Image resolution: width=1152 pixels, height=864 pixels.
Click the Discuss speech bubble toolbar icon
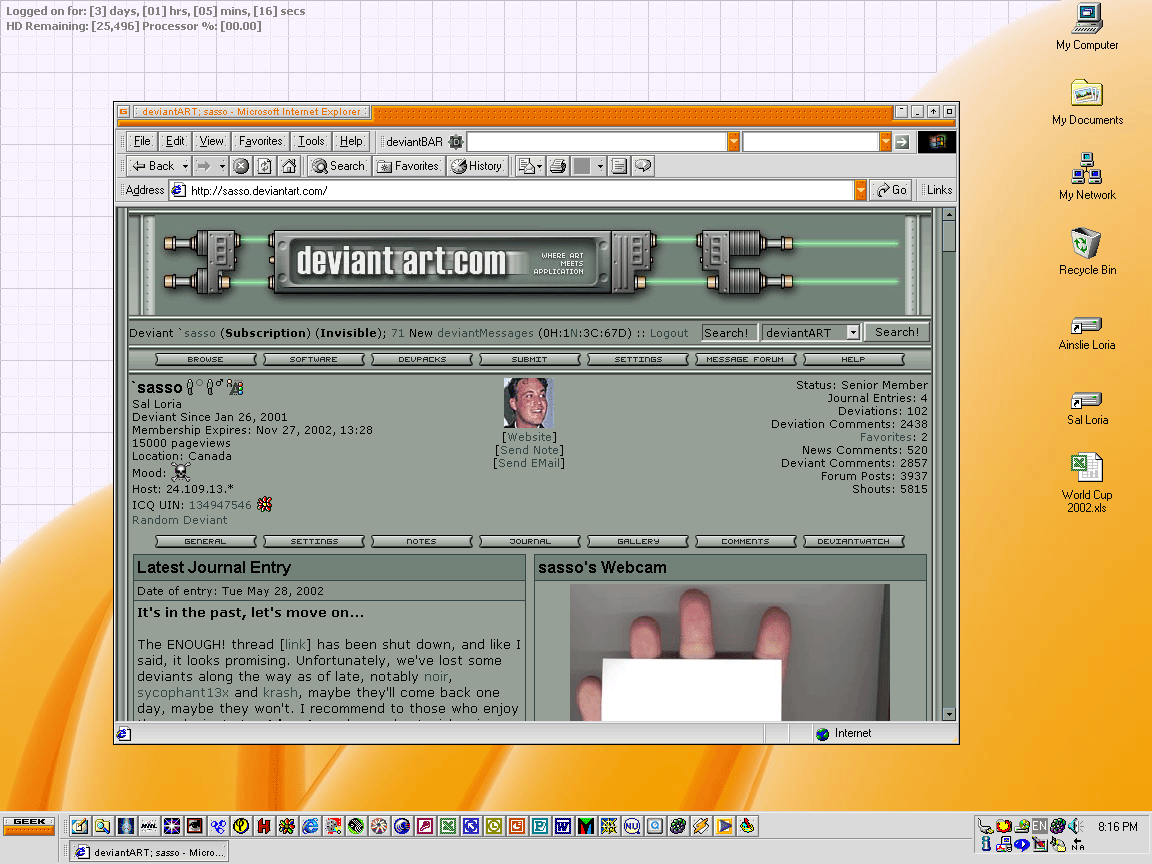[643, 166]
